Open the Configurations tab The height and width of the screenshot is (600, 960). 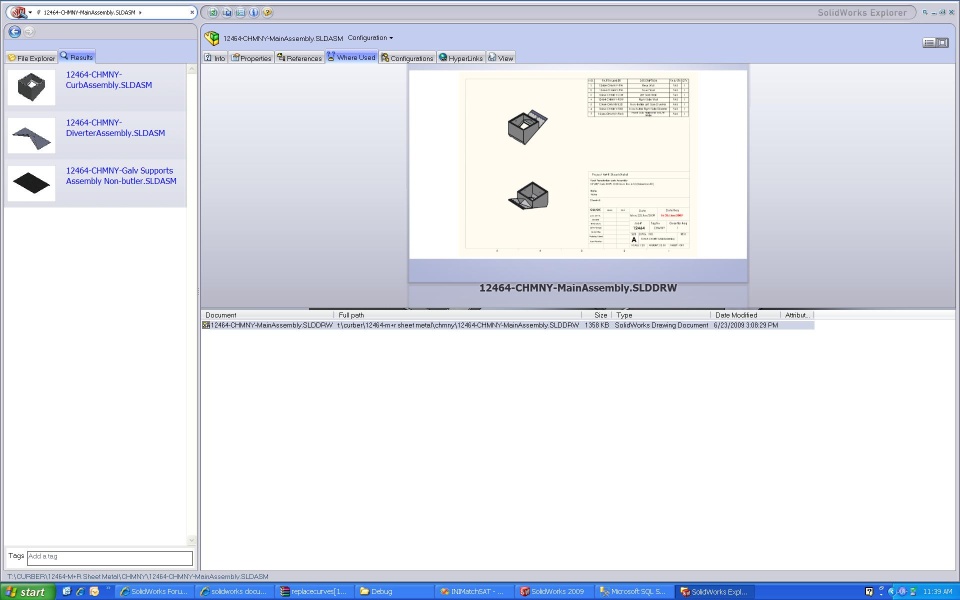point(407,58)
